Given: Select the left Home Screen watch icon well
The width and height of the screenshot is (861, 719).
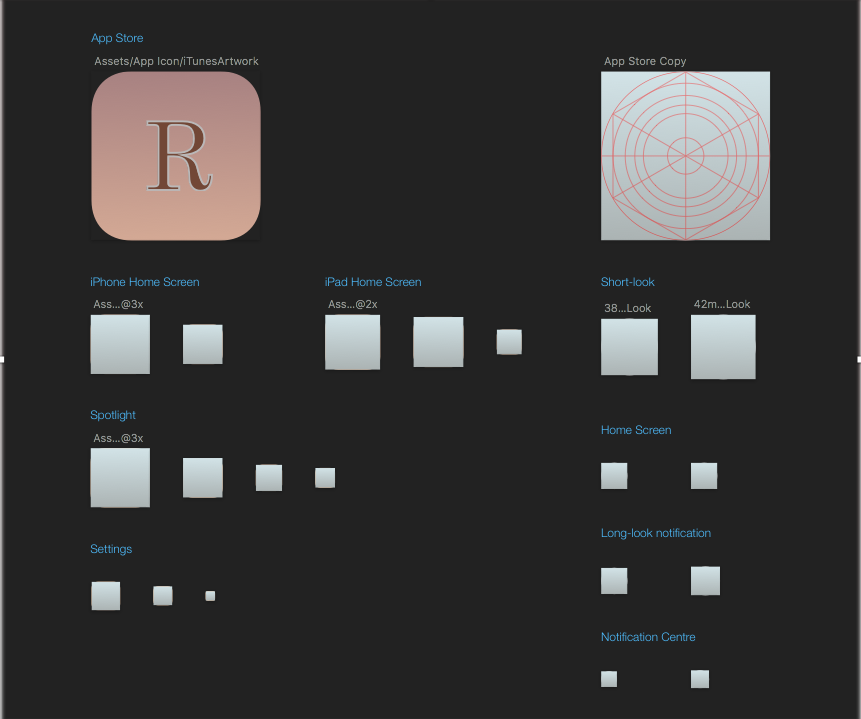Looking at the screenshot, I should point(613,475).
